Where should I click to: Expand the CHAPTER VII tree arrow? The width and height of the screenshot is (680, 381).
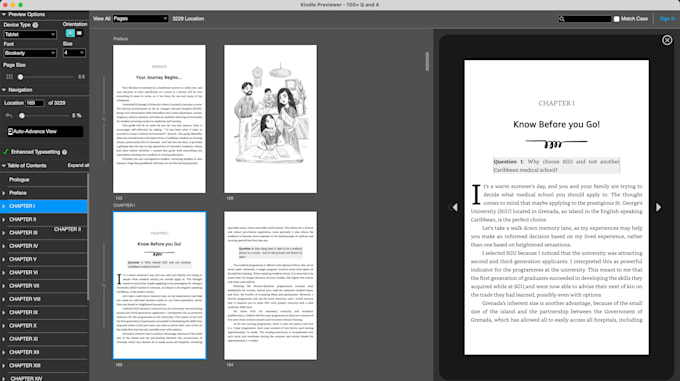coord(4,286)
